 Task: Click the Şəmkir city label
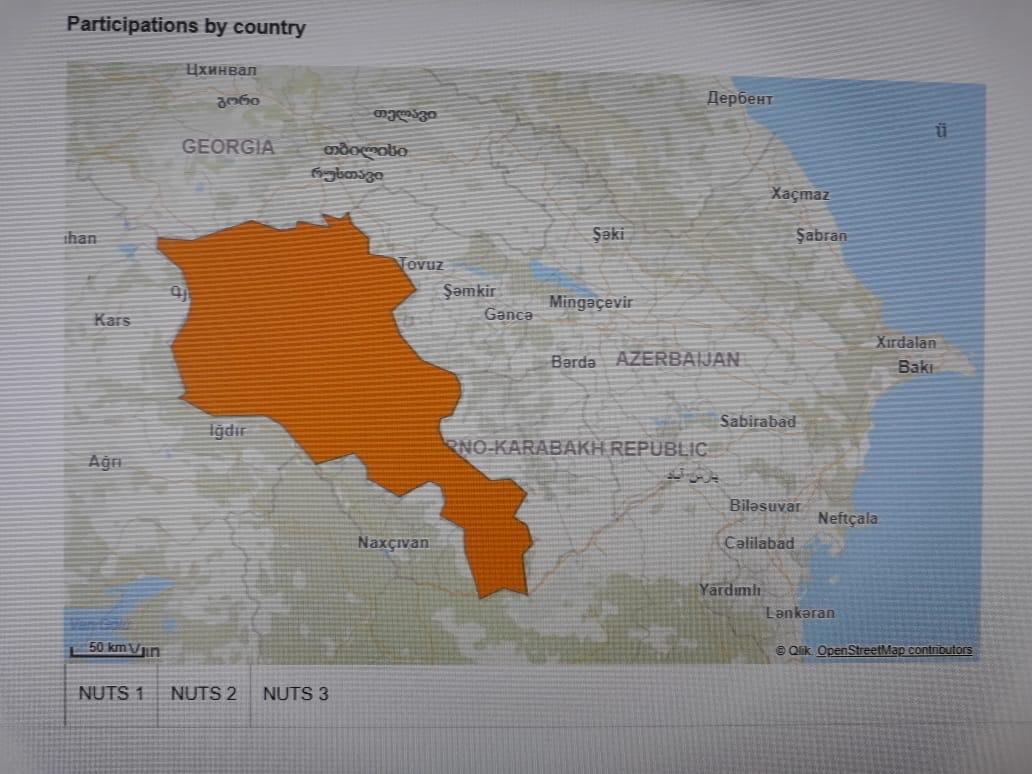click(x=469, y=290)
